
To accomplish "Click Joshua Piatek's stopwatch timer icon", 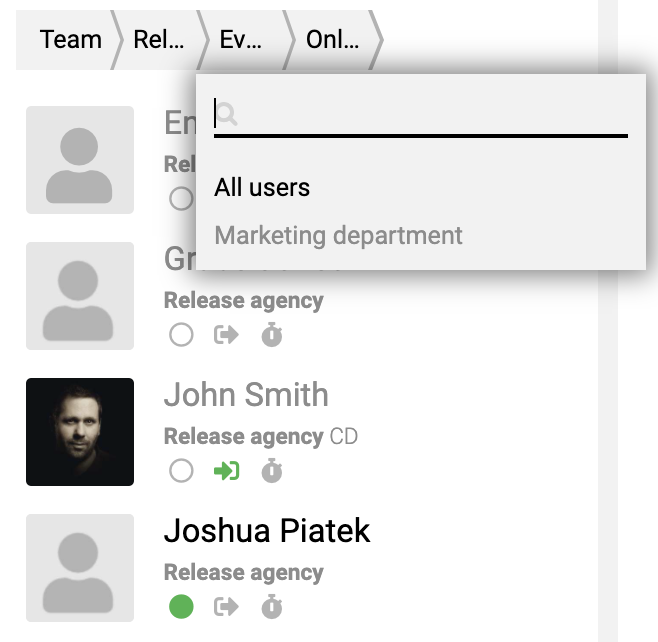I will (272, 607).
